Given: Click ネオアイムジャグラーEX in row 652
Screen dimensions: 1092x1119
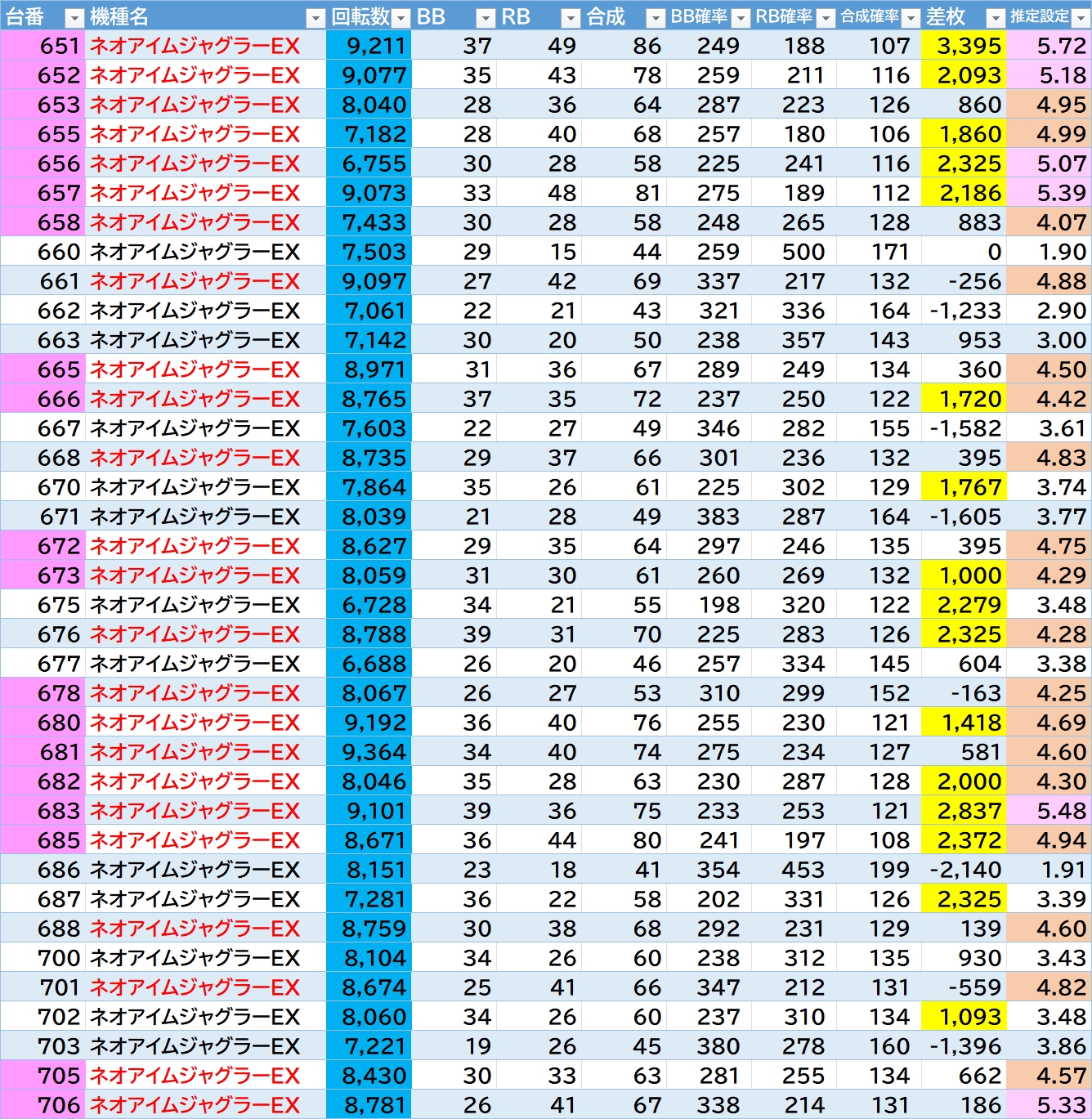Looking at the screenshot, I should [195, 75].
